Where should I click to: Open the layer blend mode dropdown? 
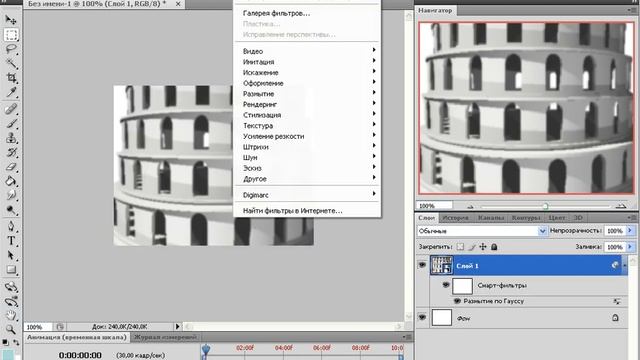[482, 231]
